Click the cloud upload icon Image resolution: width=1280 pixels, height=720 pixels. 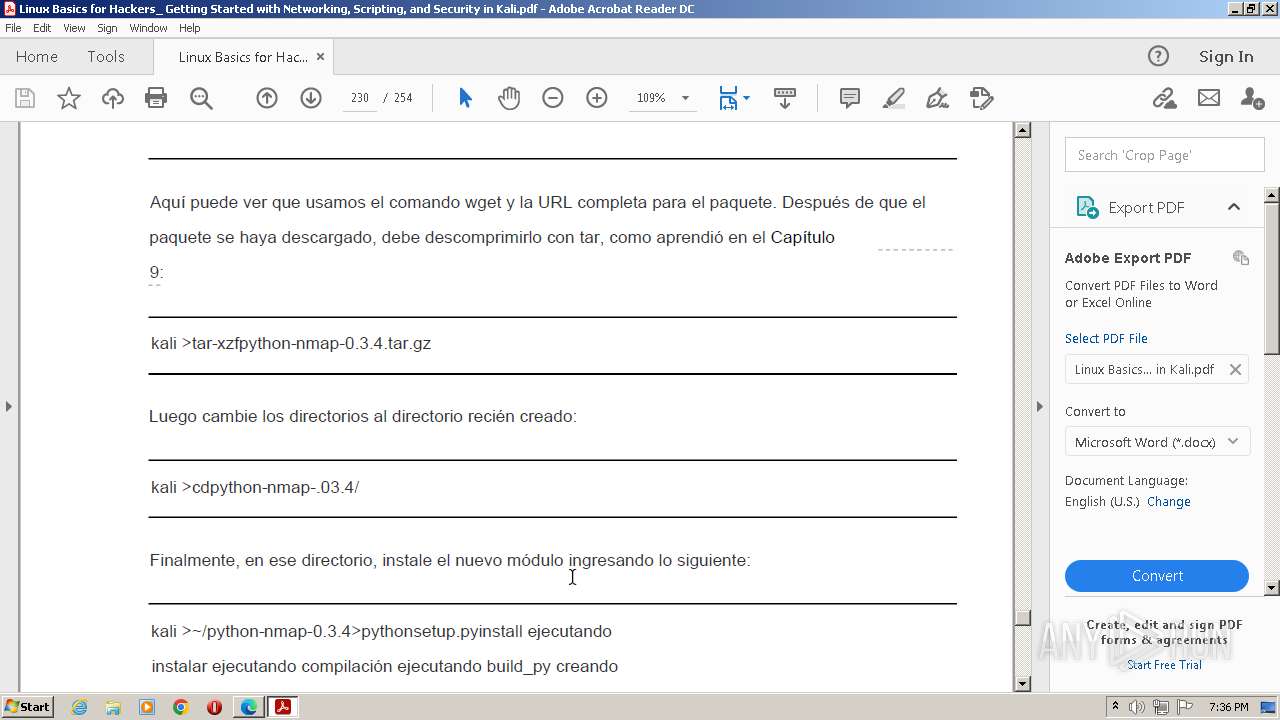pyautogui.click(x=113, y=98)
